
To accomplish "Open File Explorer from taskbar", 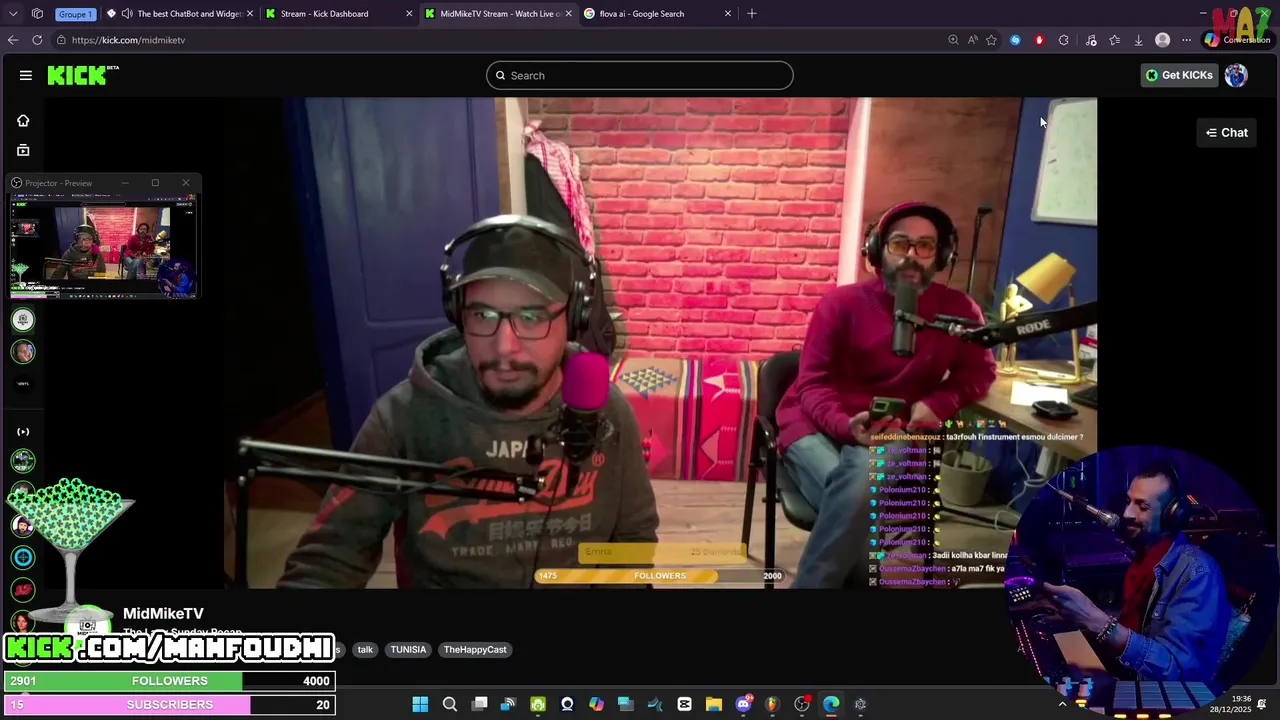I will pos(713,704).
